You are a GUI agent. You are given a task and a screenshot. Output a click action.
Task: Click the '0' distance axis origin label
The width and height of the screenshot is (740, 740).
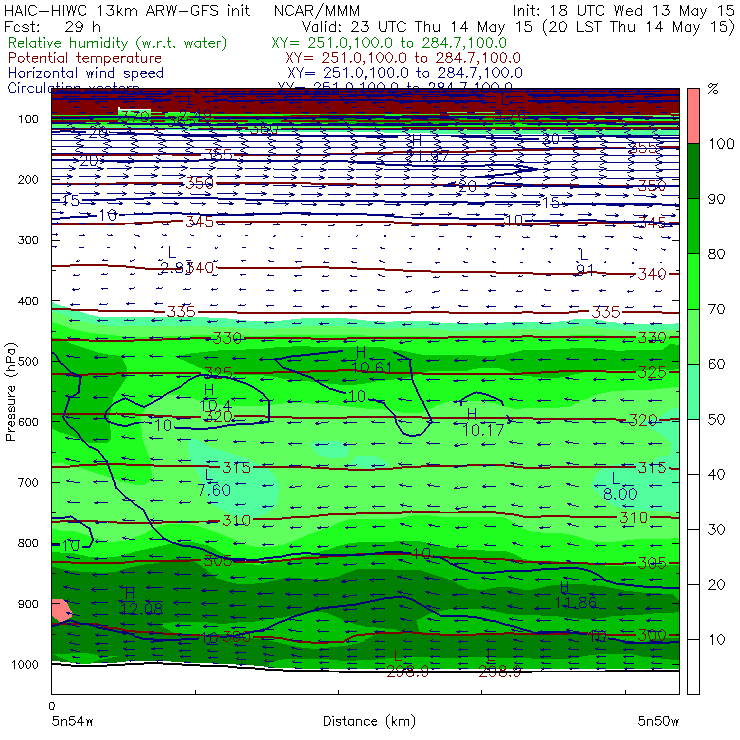pos(52,706)
